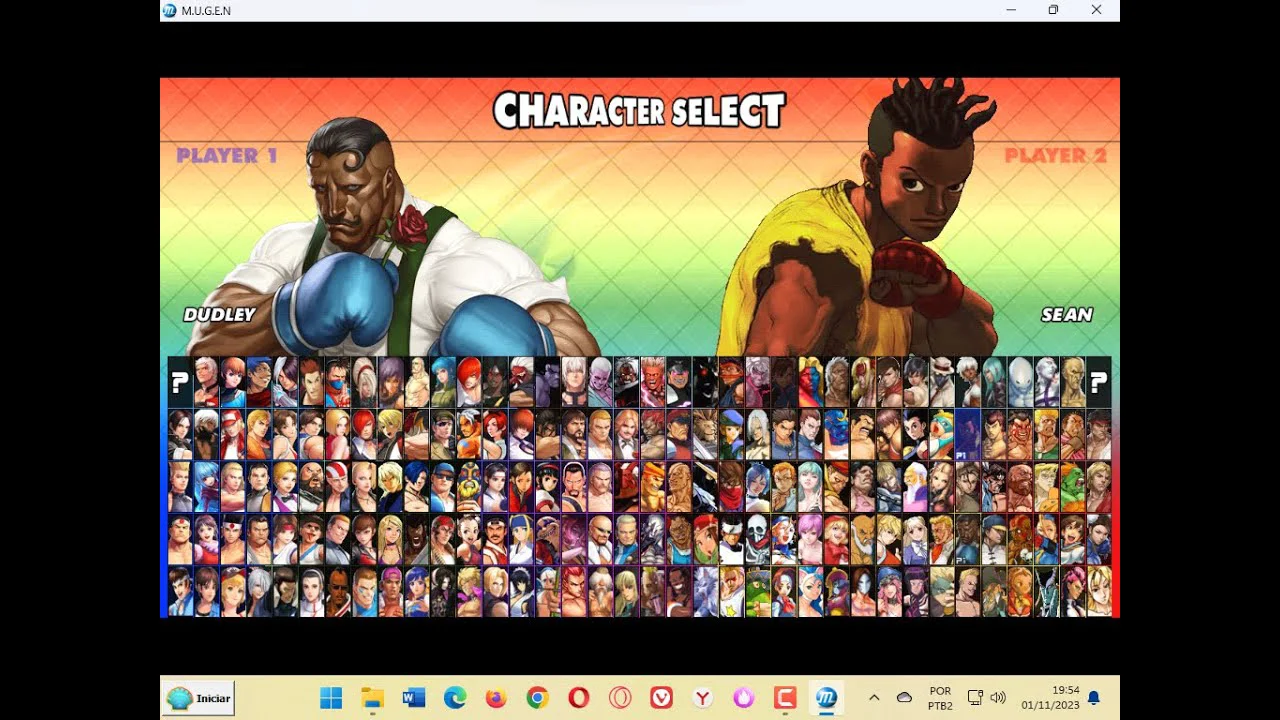
Task: Click the M.U.G.E.N title bar icon
Action: 170,10
